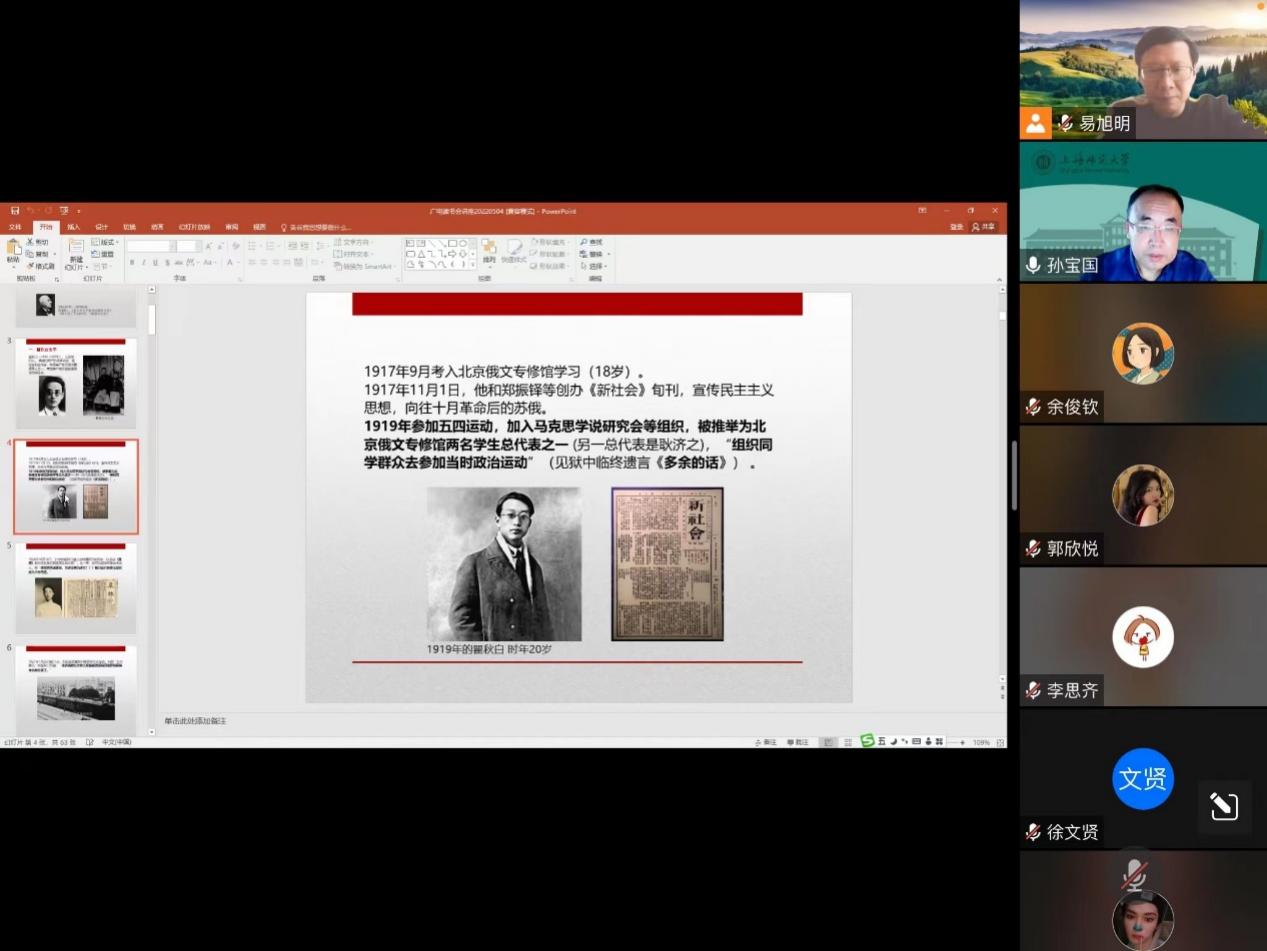
Task: Expand the Select (选择) dropdown
Action: coord(595,266)
